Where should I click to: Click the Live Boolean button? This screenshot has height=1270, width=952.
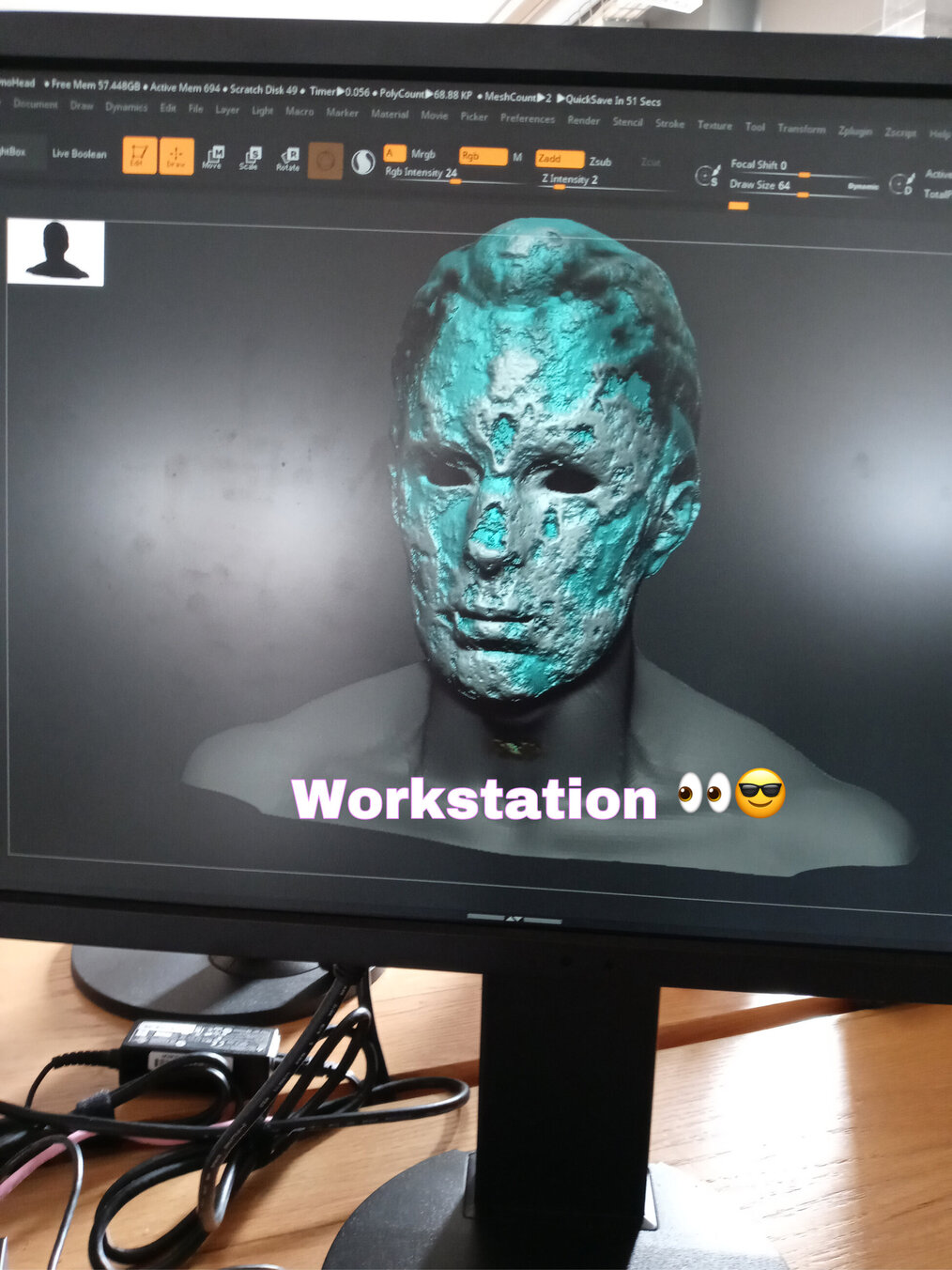coord(79,153)
